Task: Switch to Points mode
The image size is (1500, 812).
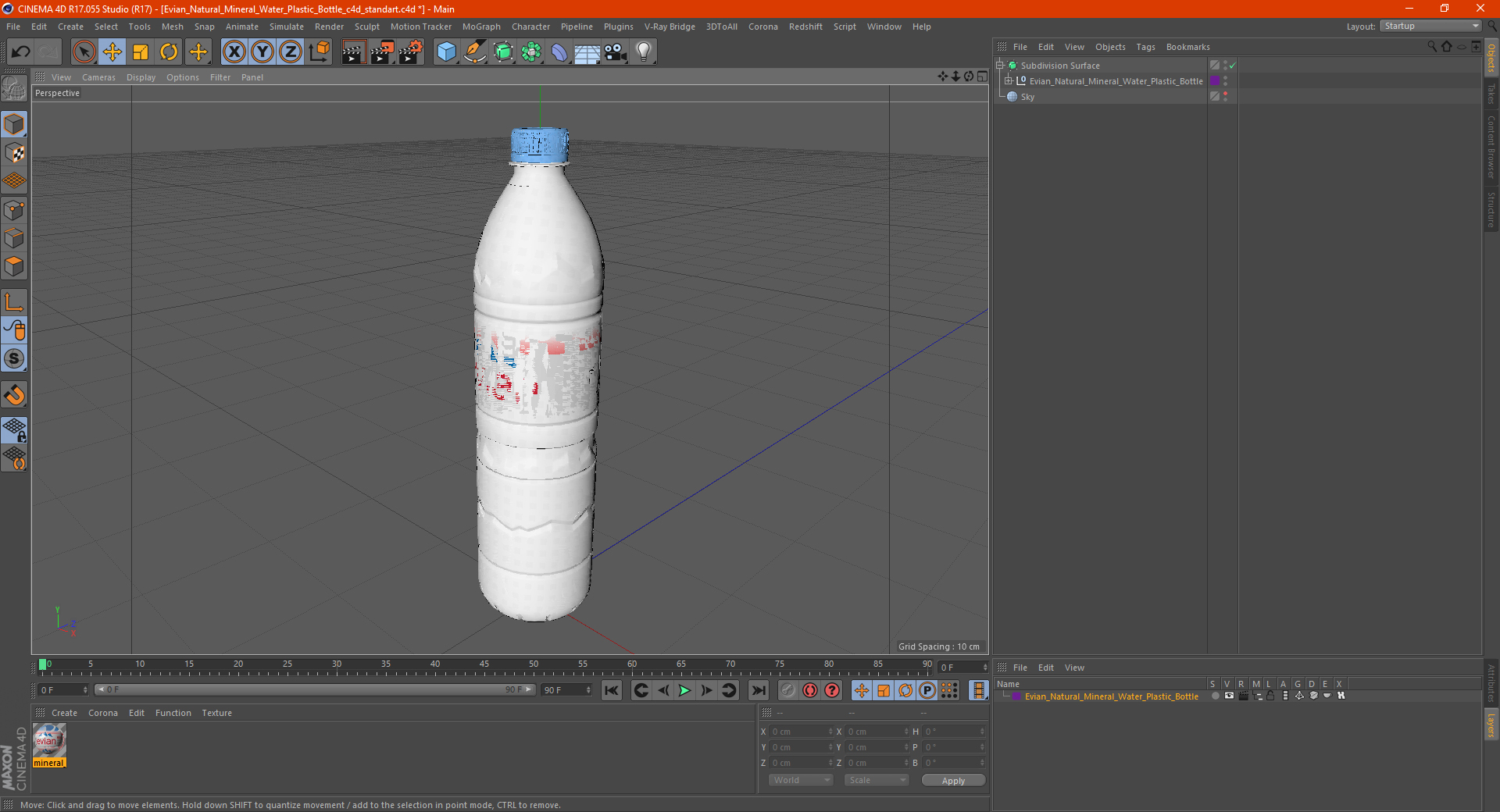Action: coord(14,210)
